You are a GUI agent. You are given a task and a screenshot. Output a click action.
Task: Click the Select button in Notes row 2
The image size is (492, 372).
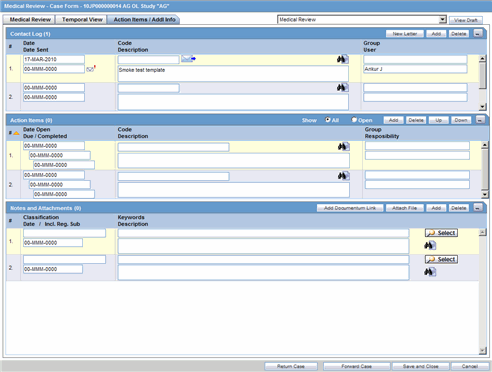(x=441, y=259)
